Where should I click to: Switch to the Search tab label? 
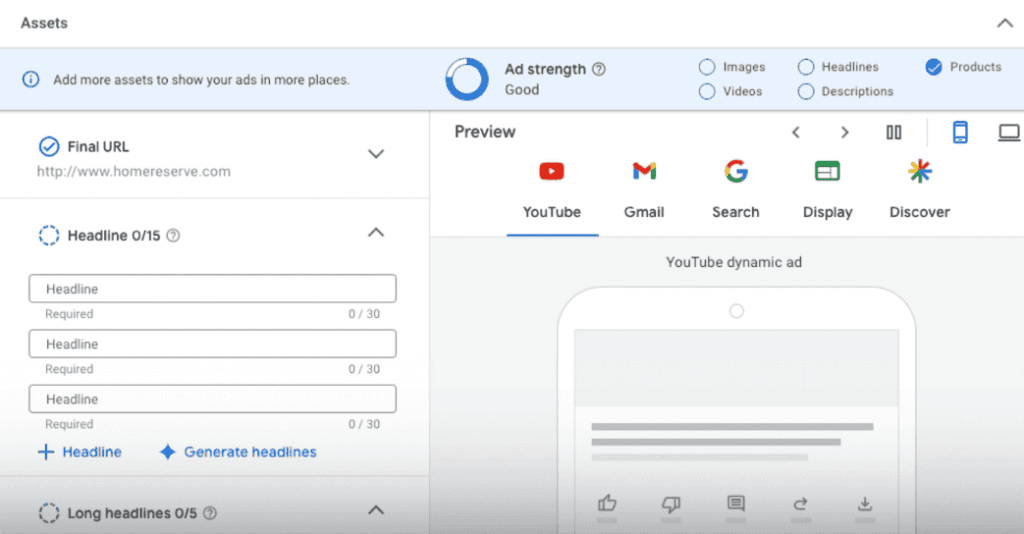[736, 212]
